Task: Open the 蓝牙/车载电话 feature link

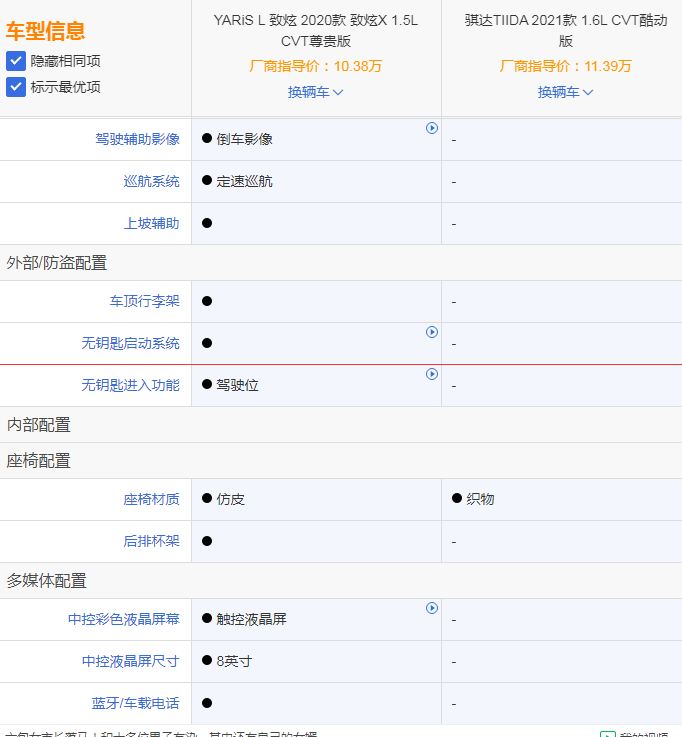Action: click(135, 703)
